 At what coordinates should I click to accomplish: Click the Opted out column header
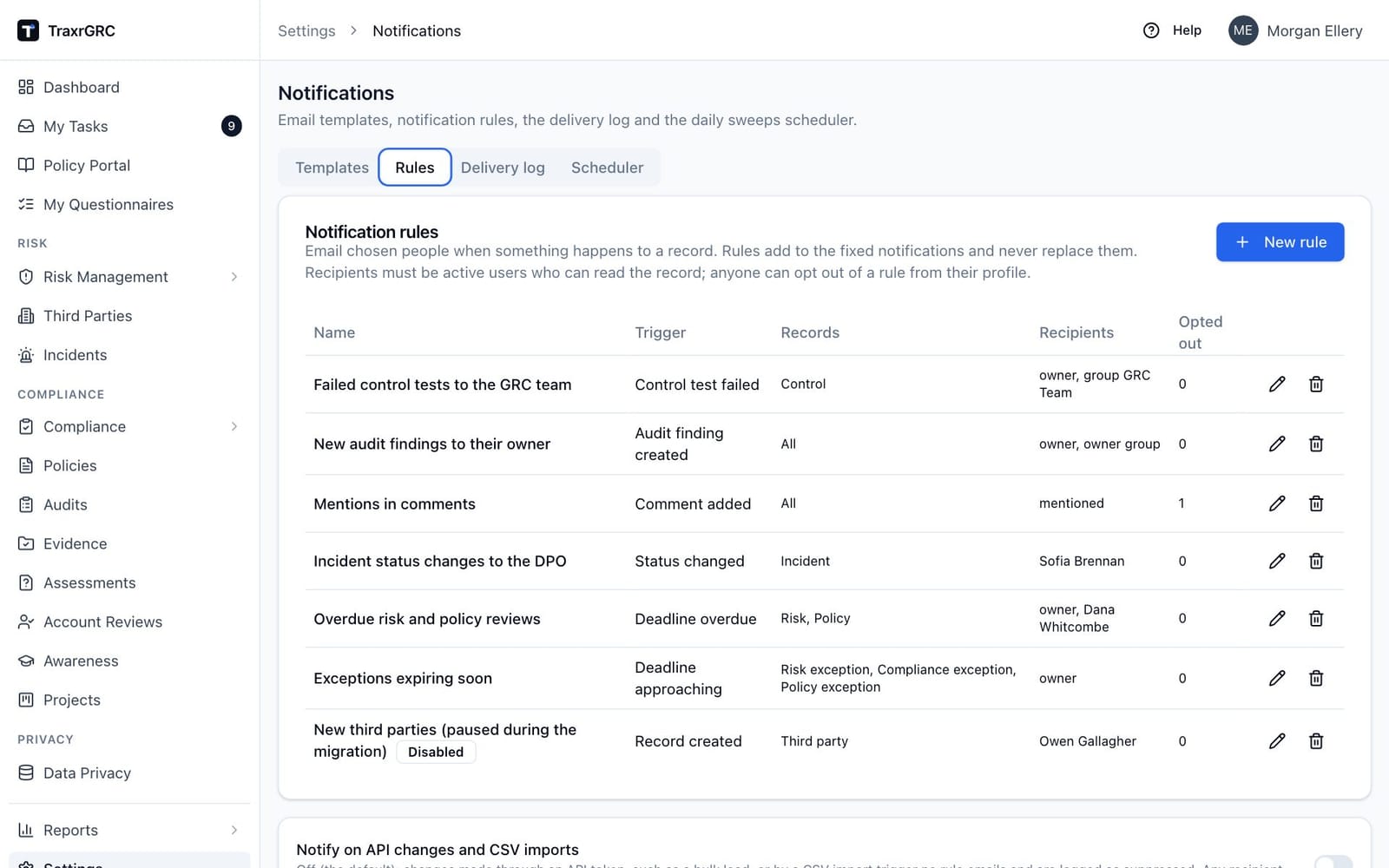[x=1201, y=332]
